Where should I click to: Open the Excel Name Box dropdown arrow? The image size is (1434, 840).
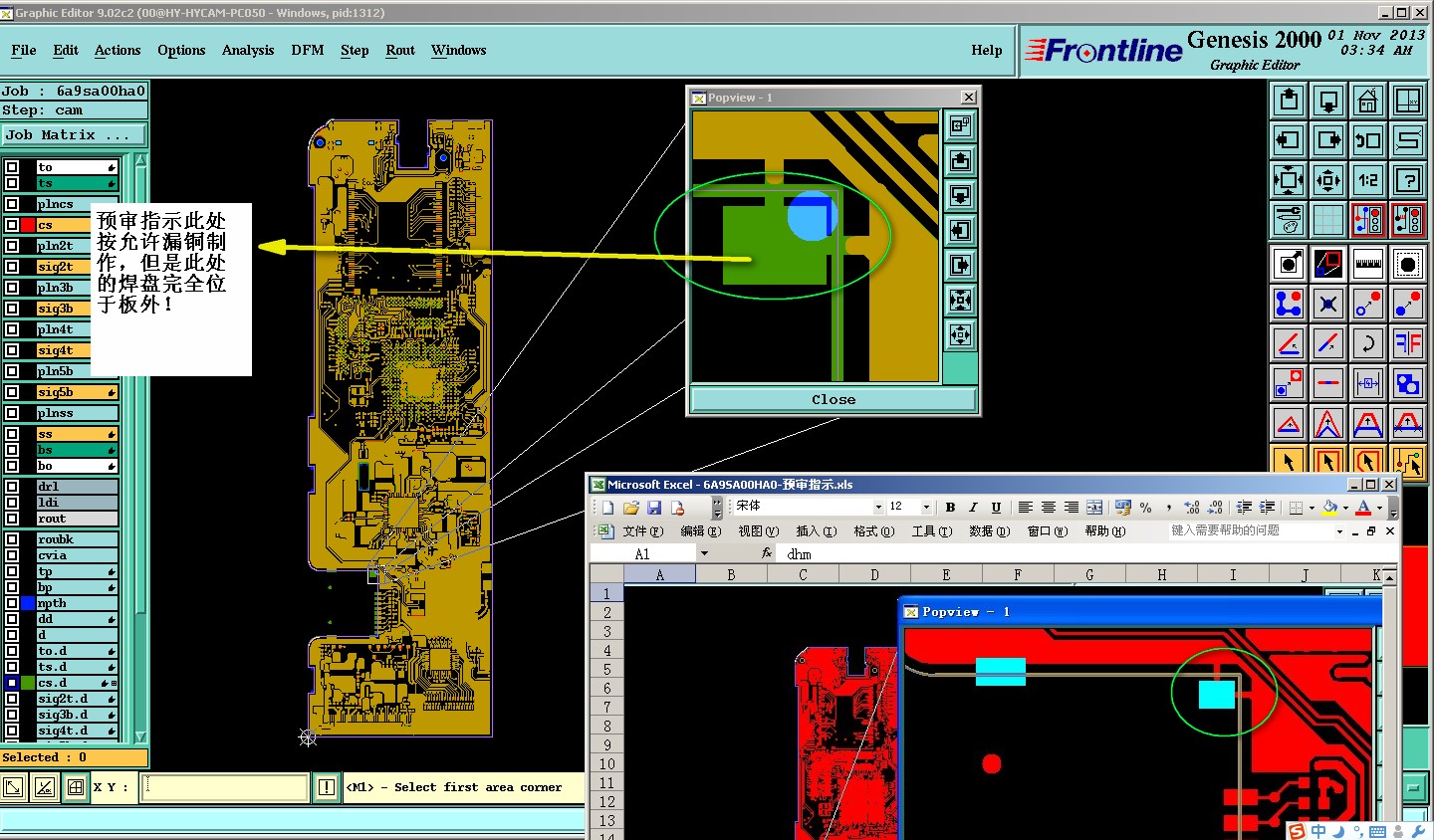(x=704, y=553)
